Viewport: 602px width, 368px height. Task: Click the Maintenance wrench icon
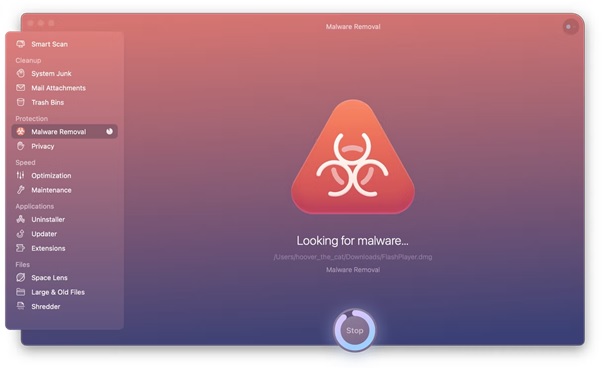tap(21, 190)
